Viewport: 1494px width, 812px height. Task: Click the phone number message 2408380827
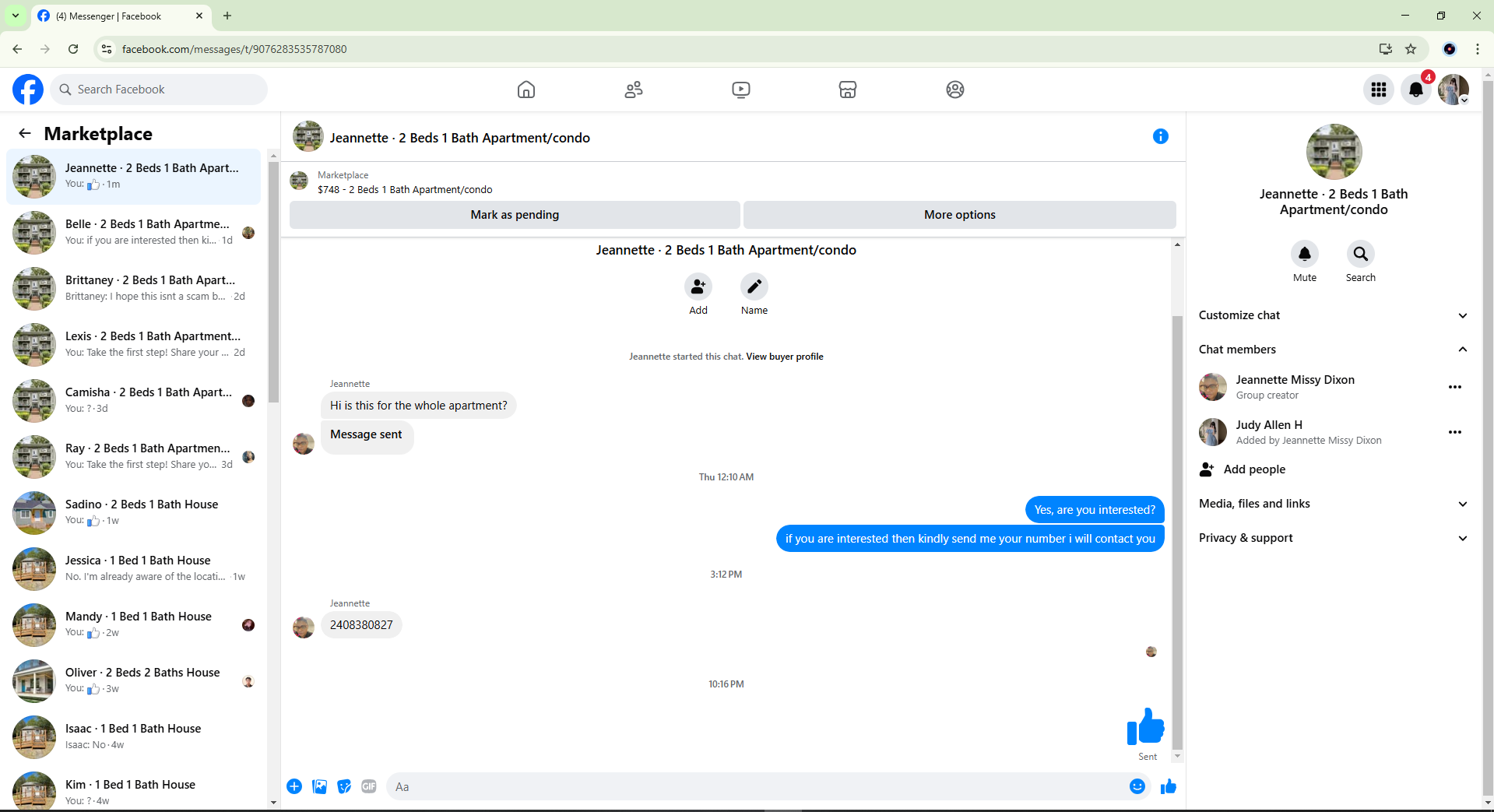coord(361,625)
